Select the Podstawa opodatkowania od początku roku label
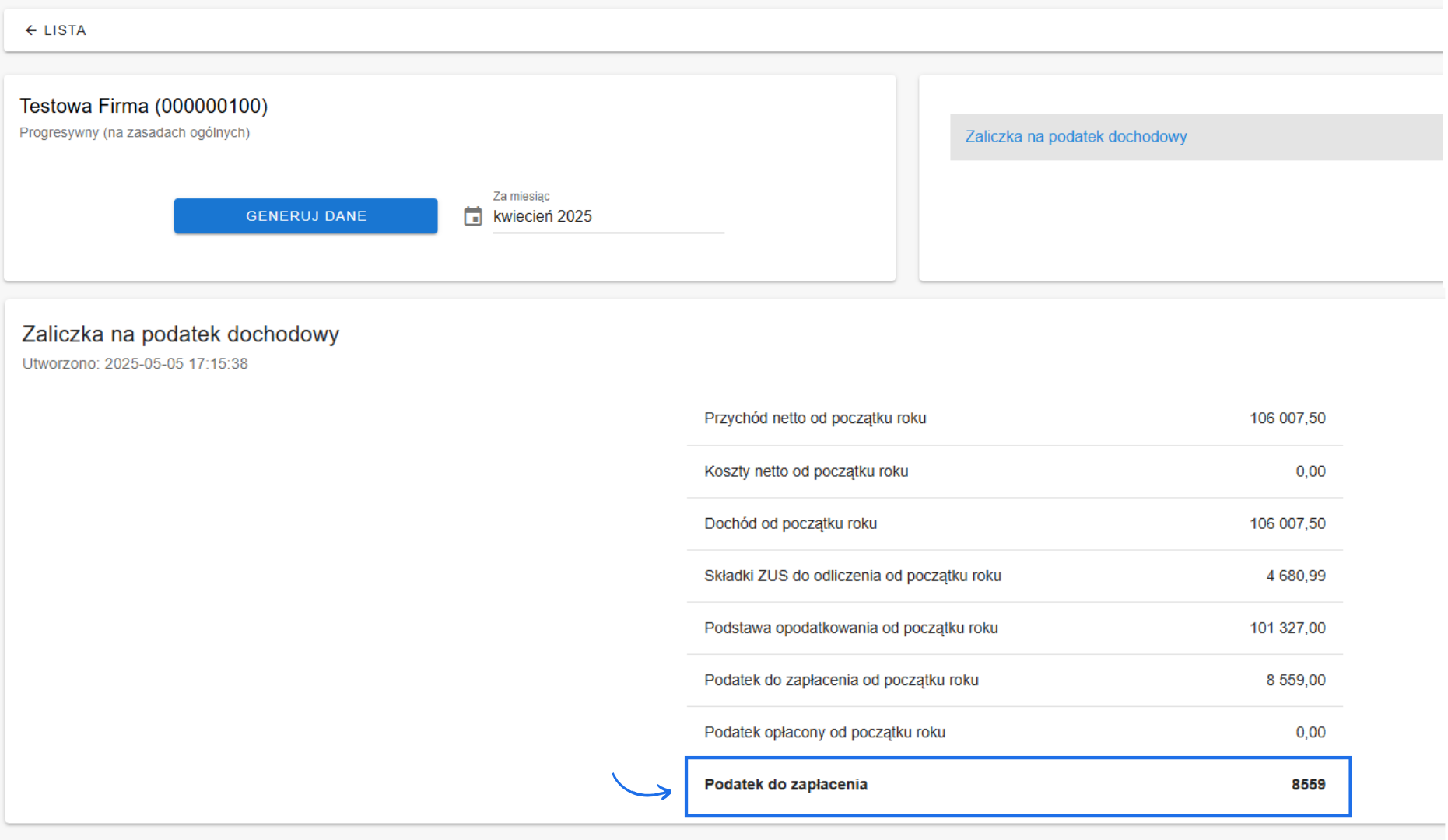The image size is (1448, 840). tap(850, 628)
